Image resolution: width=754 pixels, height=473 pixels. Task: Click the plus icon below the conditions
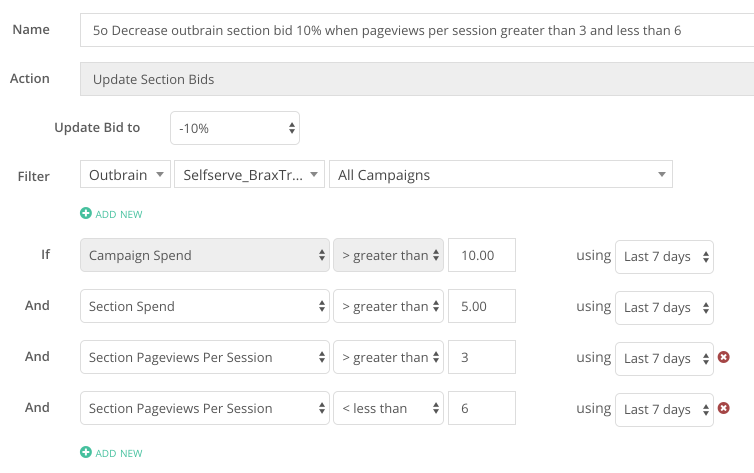pyautogui.click(x=85, y=453)
